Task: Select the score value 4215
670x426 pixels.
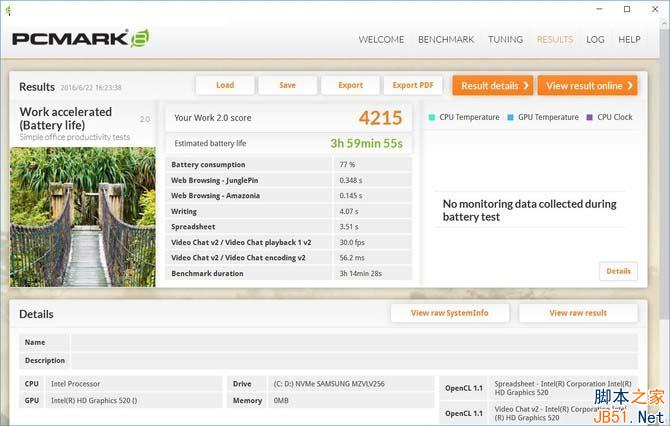Action: tap(380, 118)
